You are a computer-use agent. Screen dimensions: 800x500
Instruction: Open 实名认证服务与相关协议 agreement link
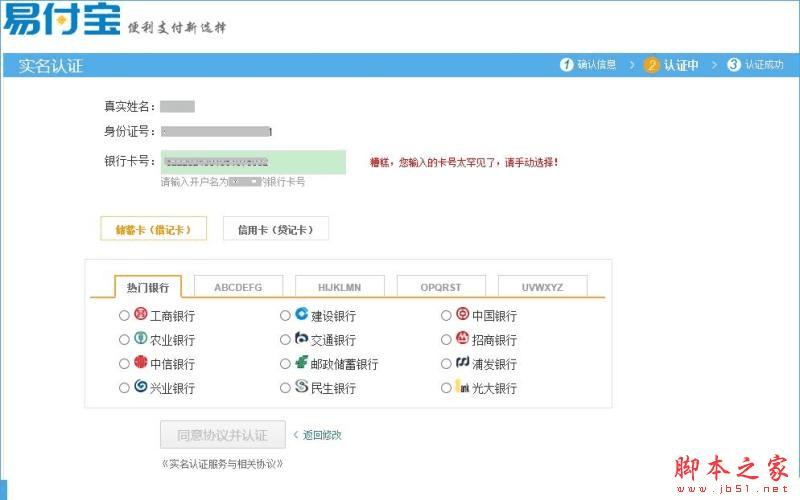[x=222, y=464]
